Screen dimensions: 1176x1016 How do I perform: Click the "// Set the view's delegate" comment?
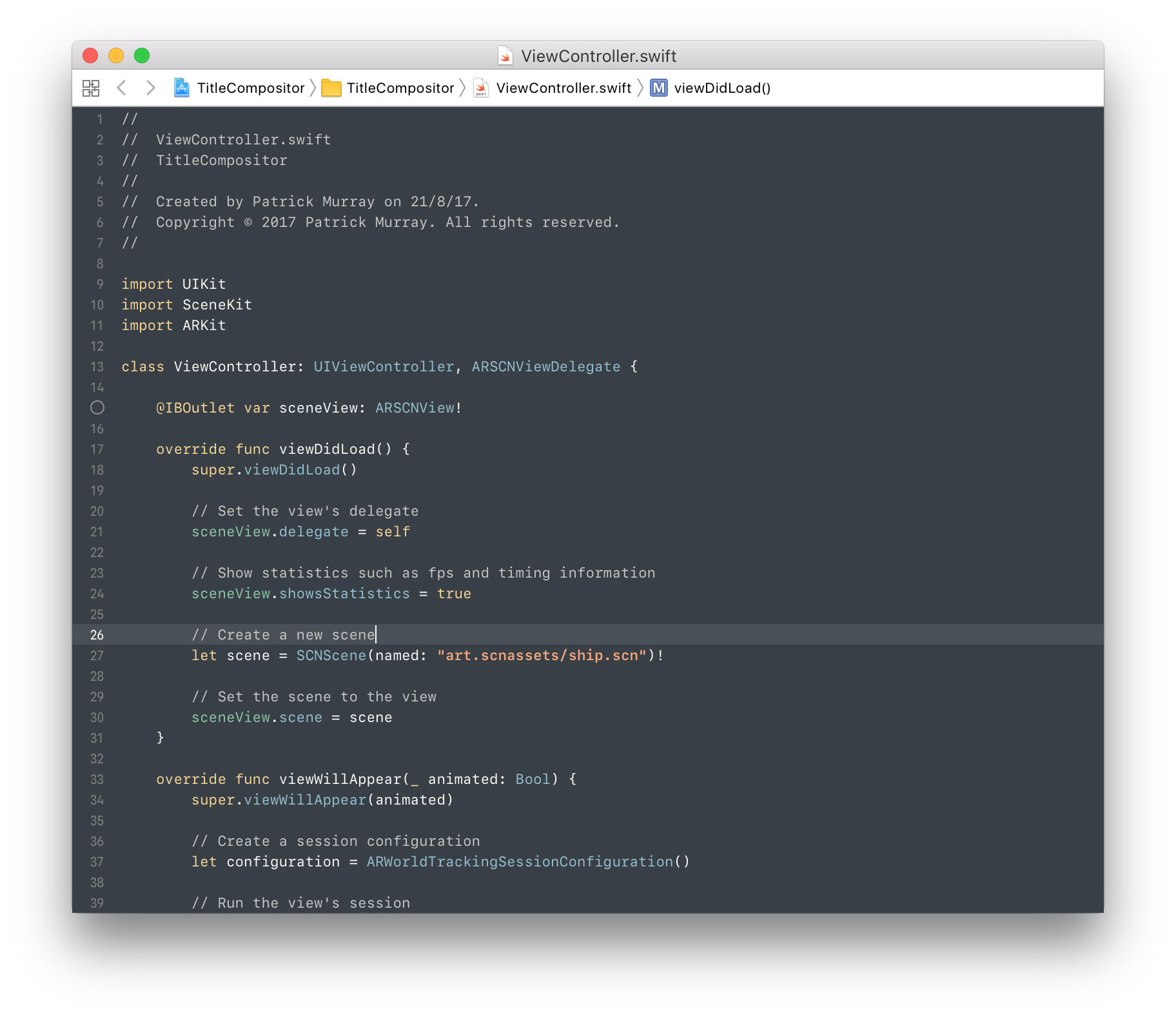click(306, 511)
